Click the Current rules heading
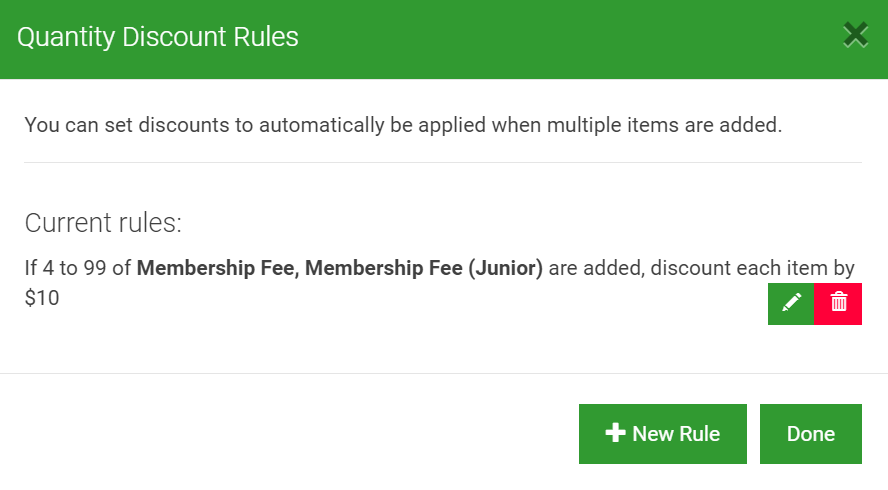The height and width of the screenshot is (490, 888). [x=103, y=223]
